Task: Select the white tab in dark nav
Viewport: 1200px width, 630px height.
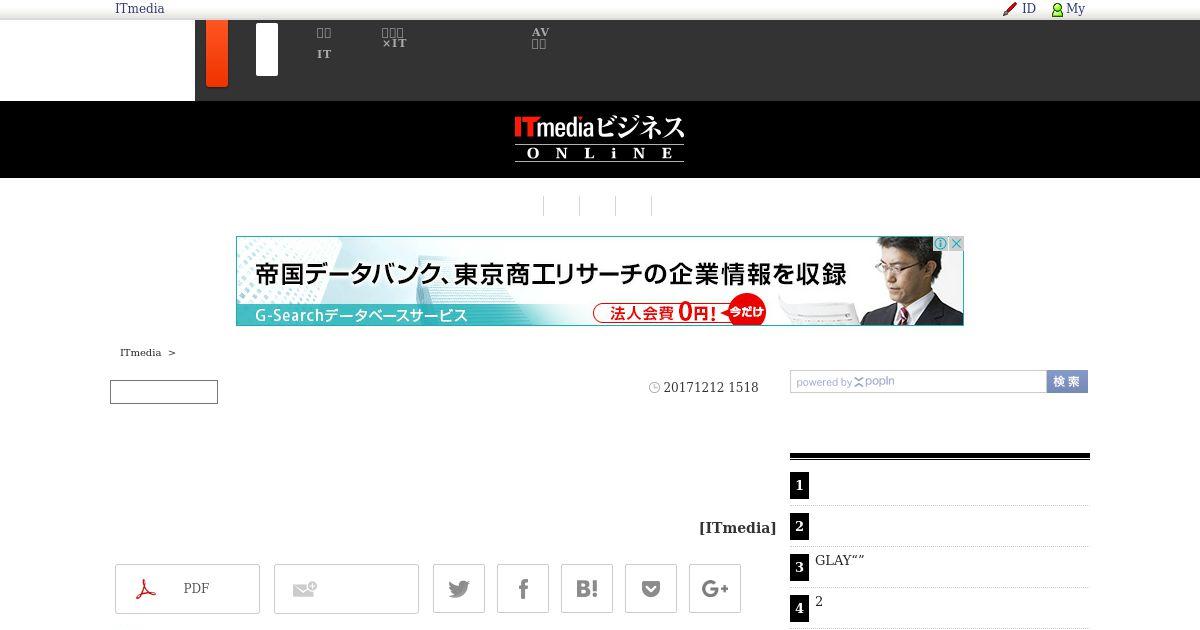Action: tap(267, 50)
